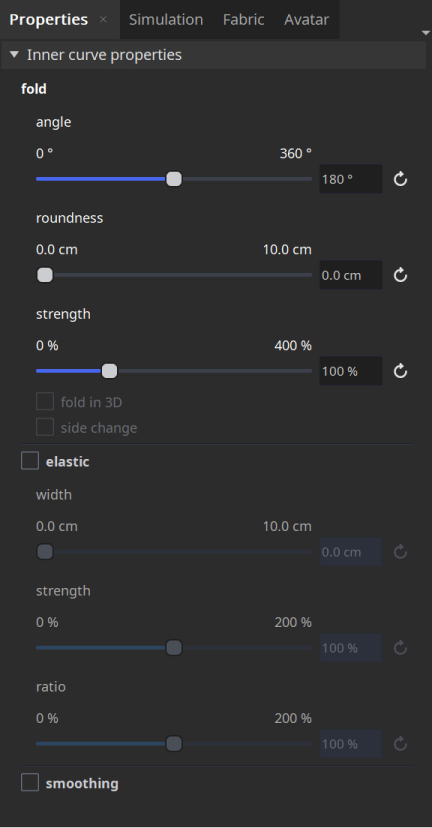Close the Properties tab

[x=104, y=20]
